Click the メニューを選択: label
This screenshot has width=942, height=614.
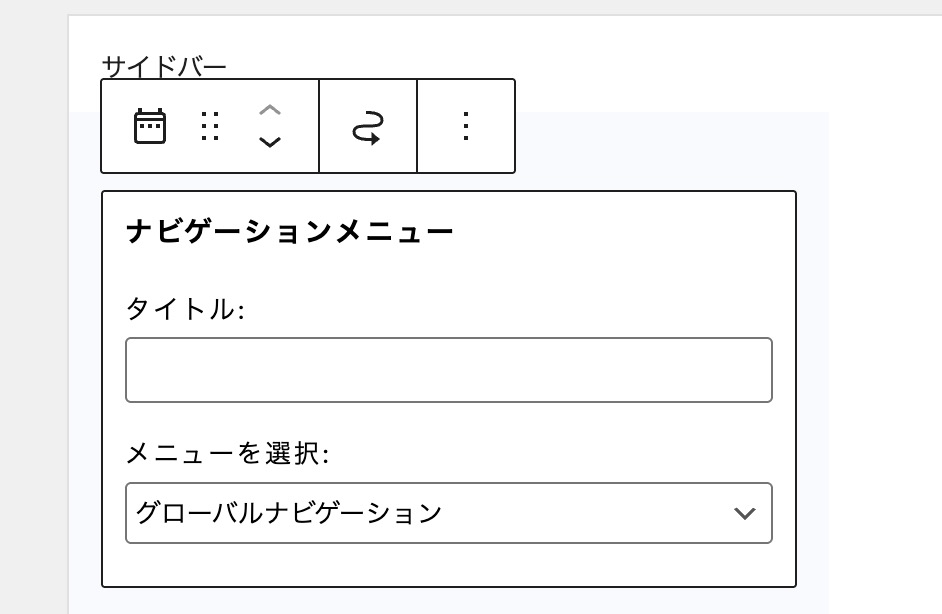tap(228, 453)
